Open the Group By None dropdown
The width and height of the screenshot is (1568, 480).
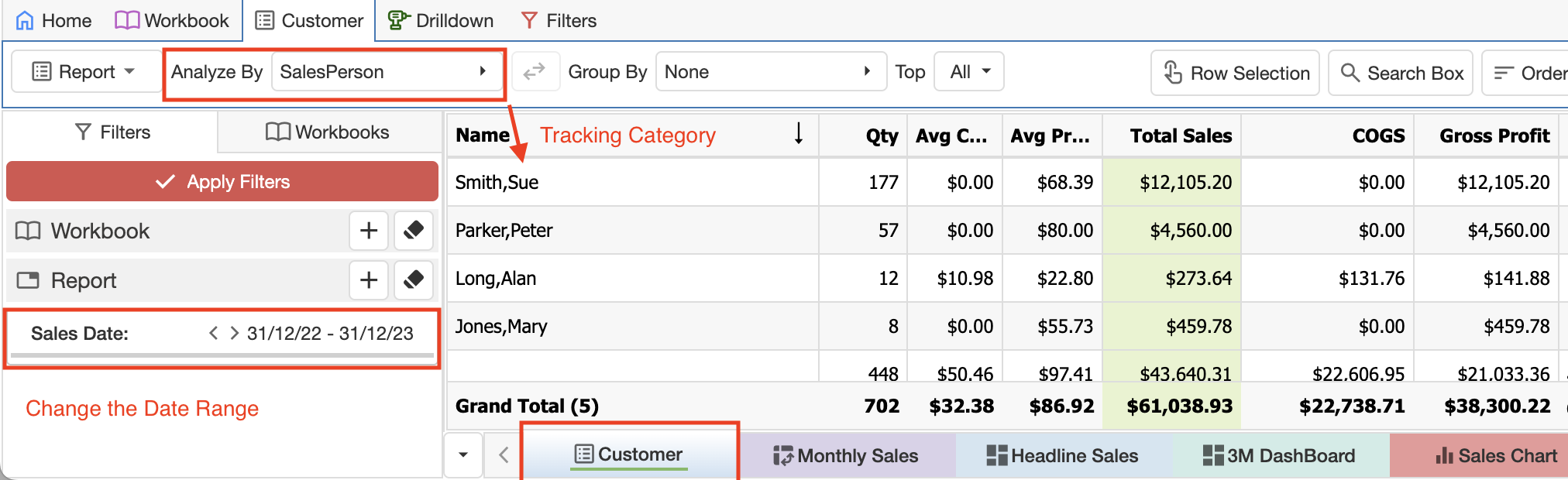pyautogui.click(x=769, y=72)
